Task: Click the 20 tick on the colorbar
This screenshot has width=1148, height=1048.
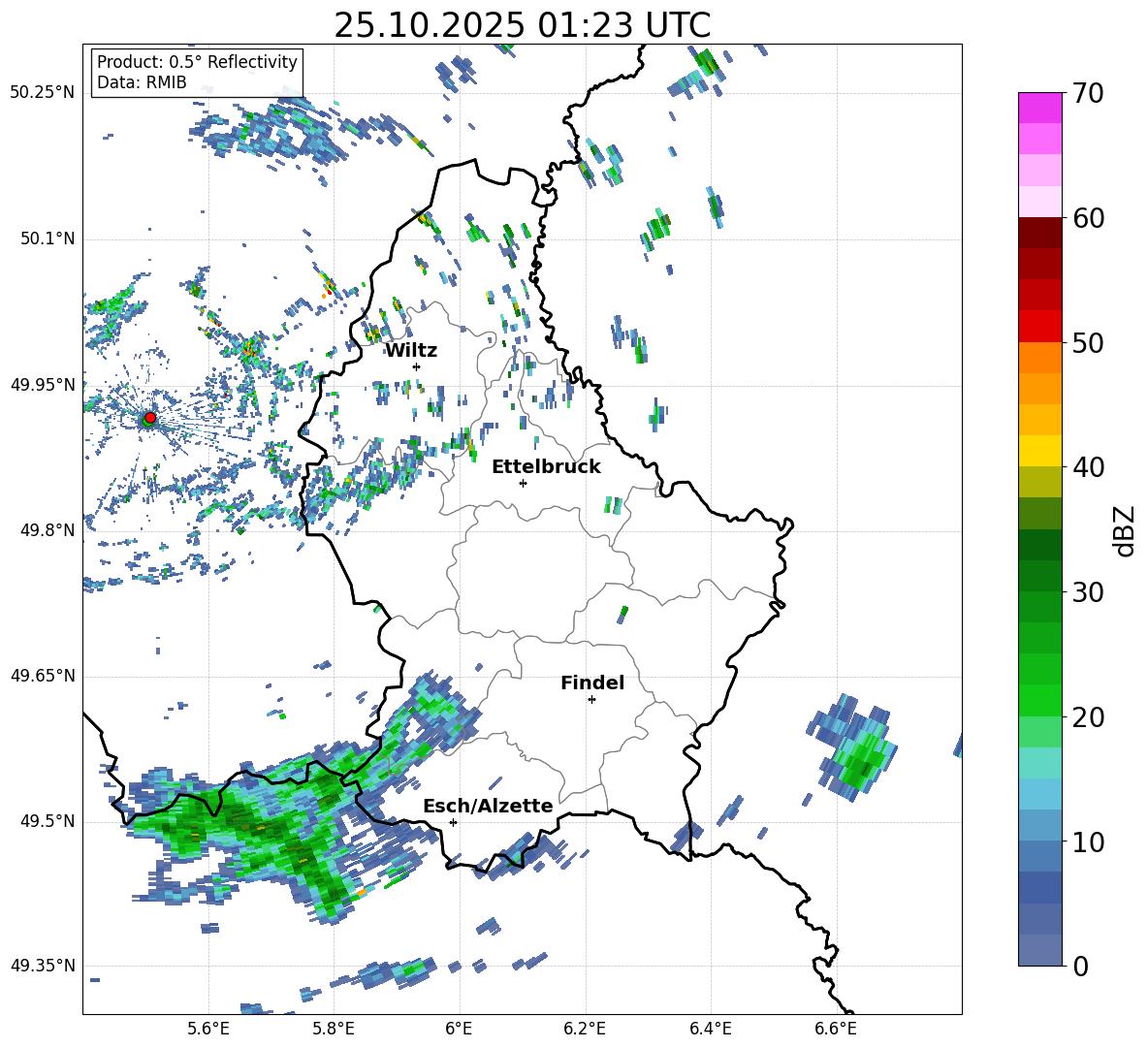Action: coord(1088,716)
